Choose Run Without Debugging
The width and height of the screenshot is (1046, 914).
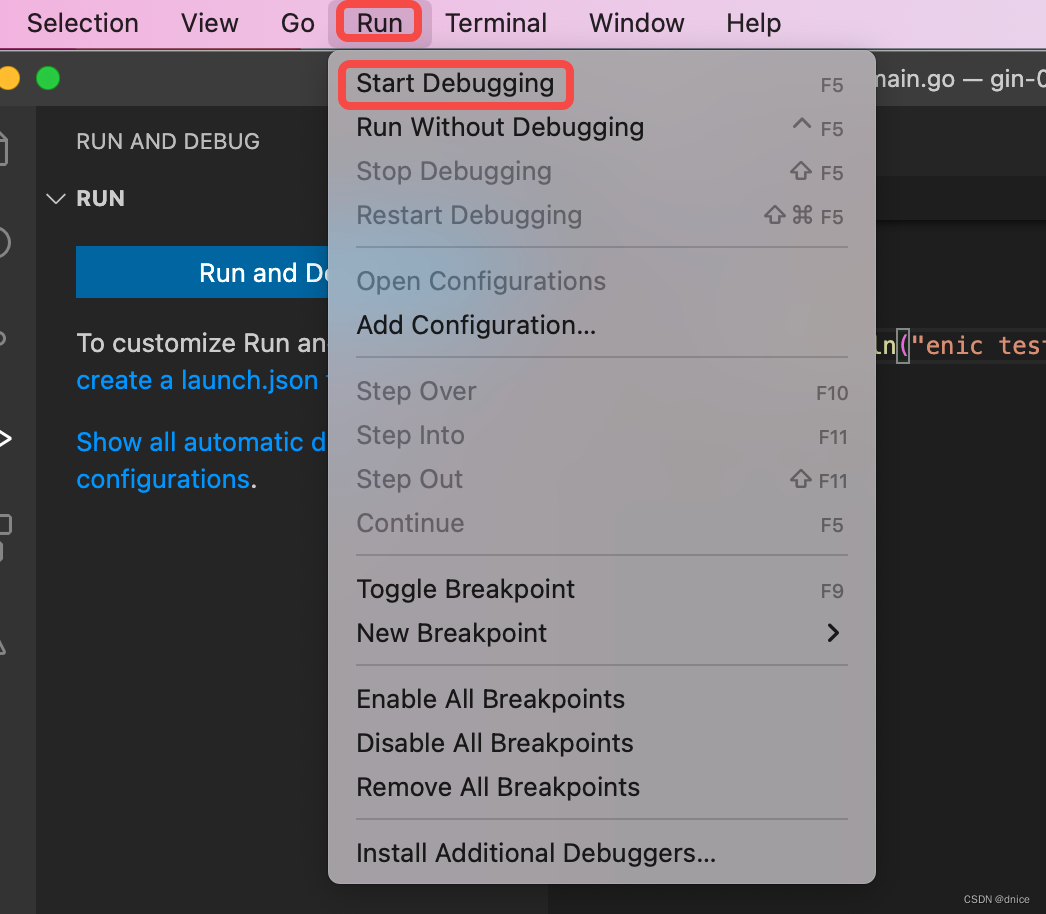tap(500, 128)
